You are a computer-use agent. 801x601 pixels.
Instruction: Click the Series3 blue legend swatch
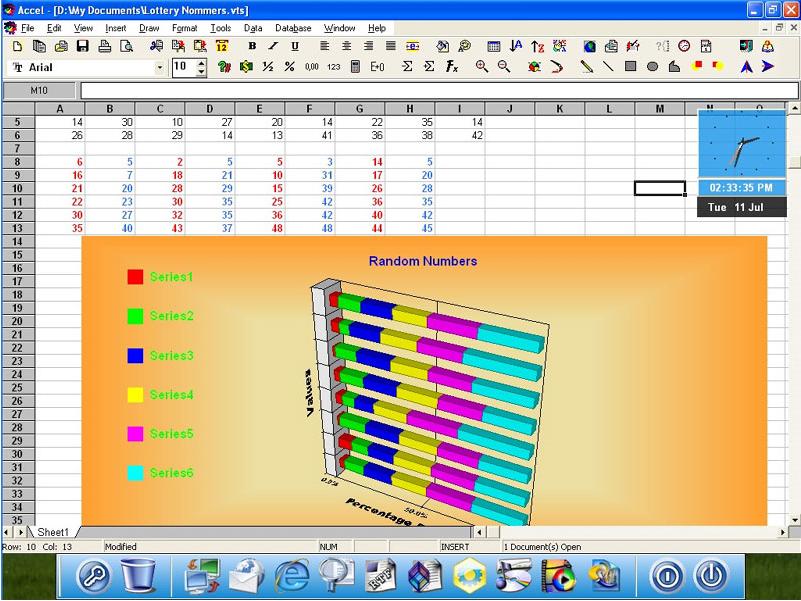[135, 356]
